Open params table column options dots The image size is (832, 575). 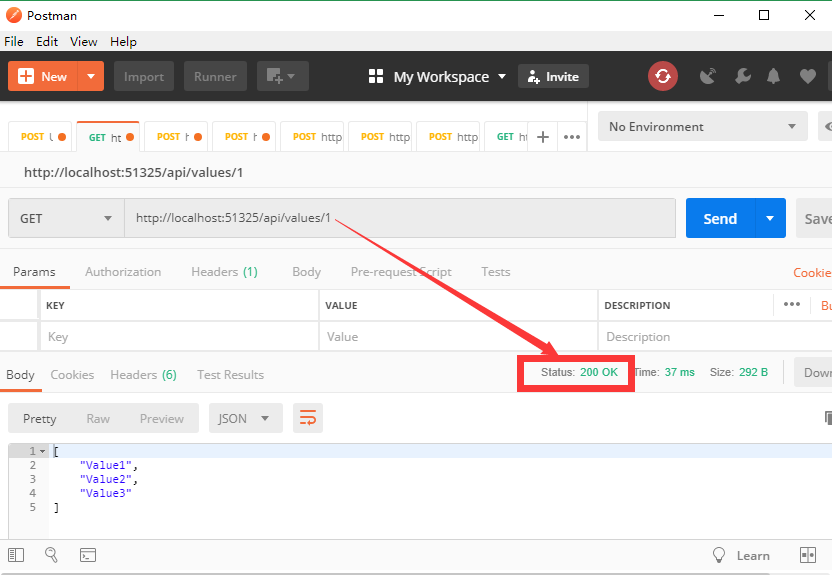coord(792,304)
